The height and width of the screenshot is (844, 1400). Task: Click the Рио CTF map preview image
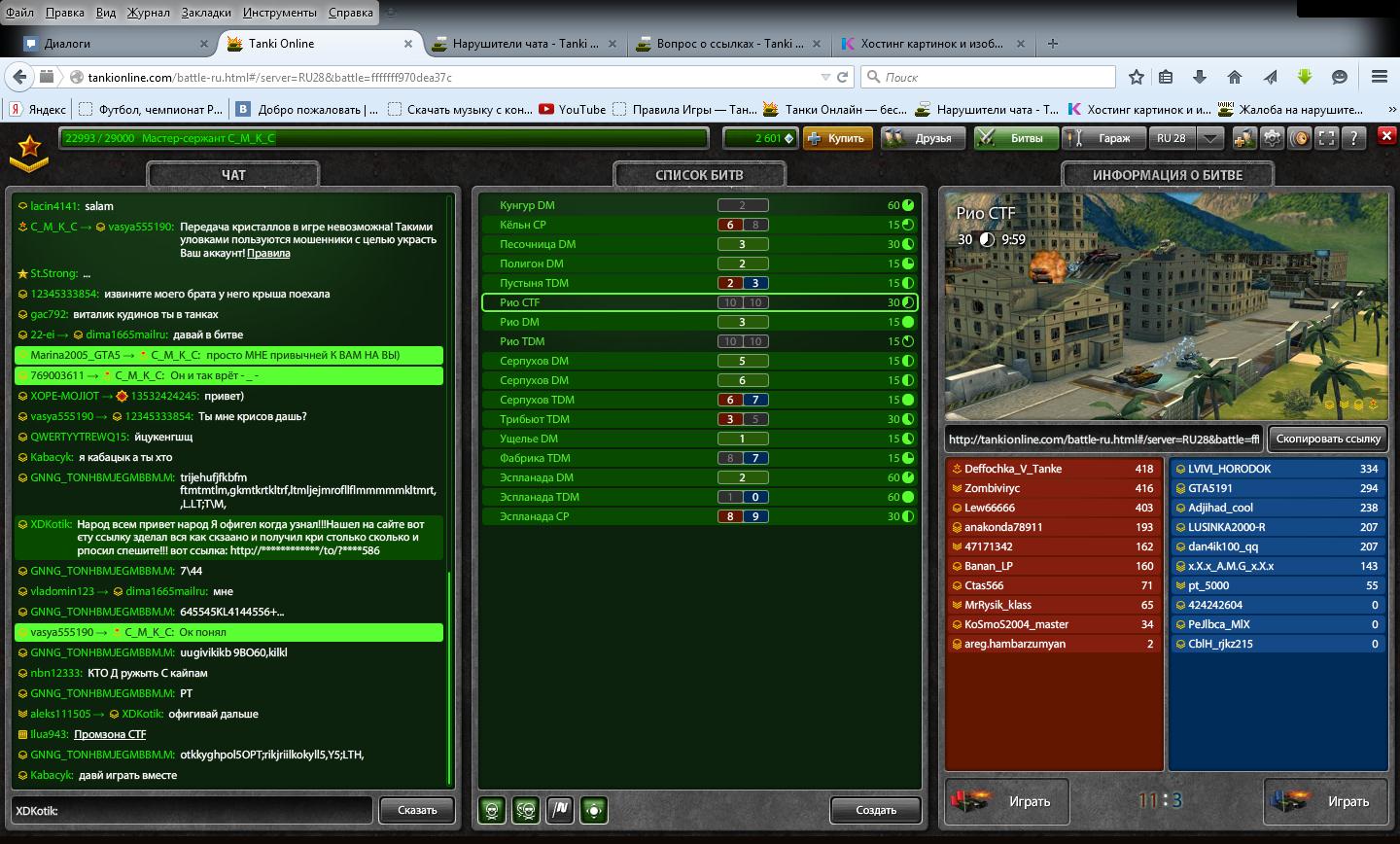(1166, 305)
